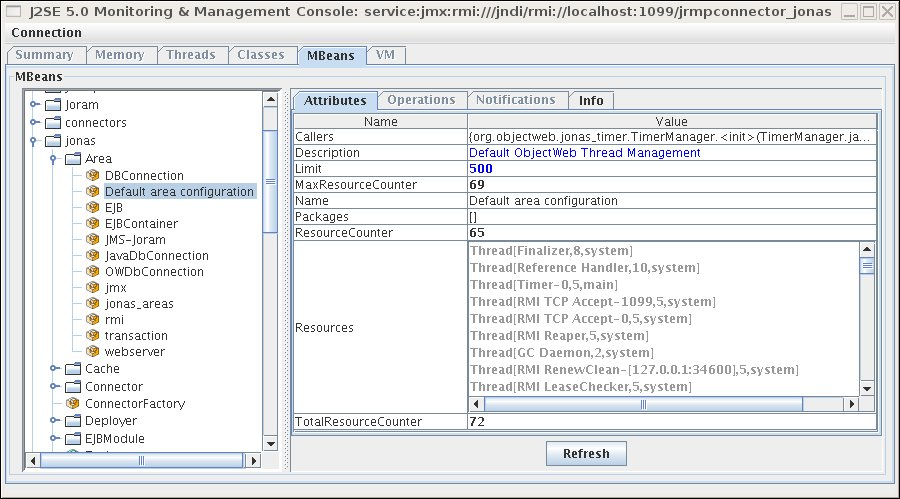Viewport: 900px width, 499px height.
Task: Expand the Deployer tree node
Action: point(54,421)
